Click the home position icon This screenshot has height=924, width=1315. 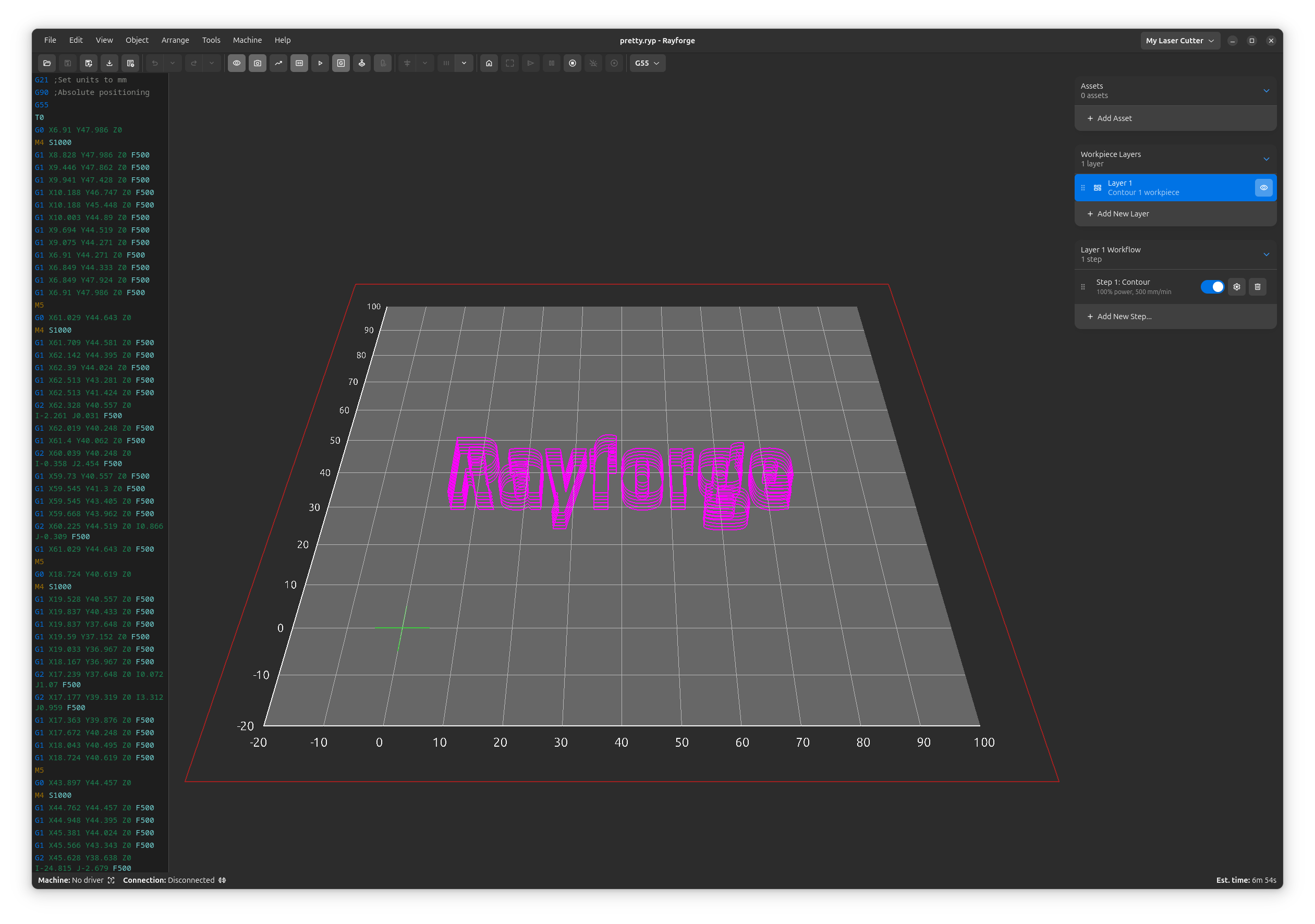489,63
